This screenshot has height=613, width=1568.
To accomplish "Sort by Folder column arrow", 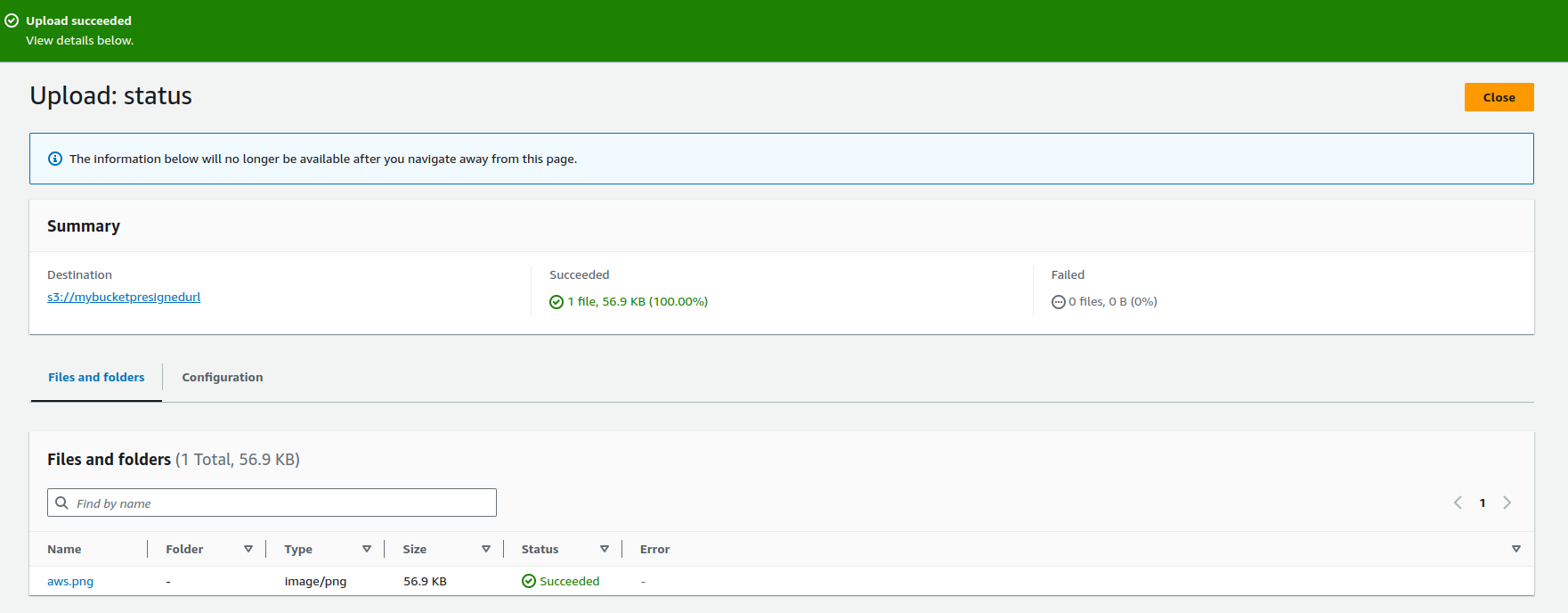I will click(x=248, y=549).
